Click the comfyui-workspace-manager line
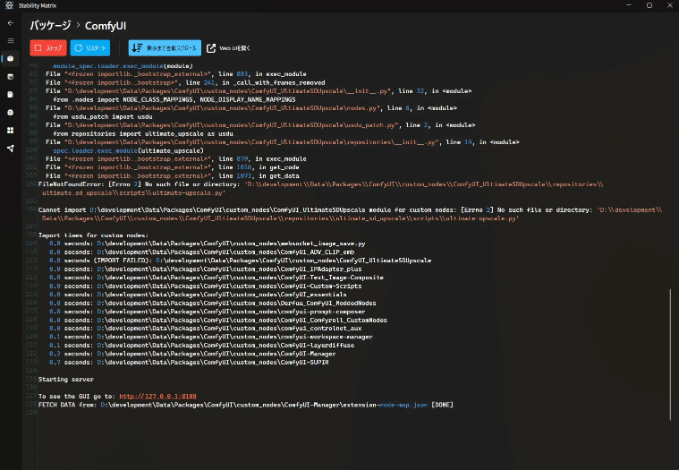 point(210,337)
